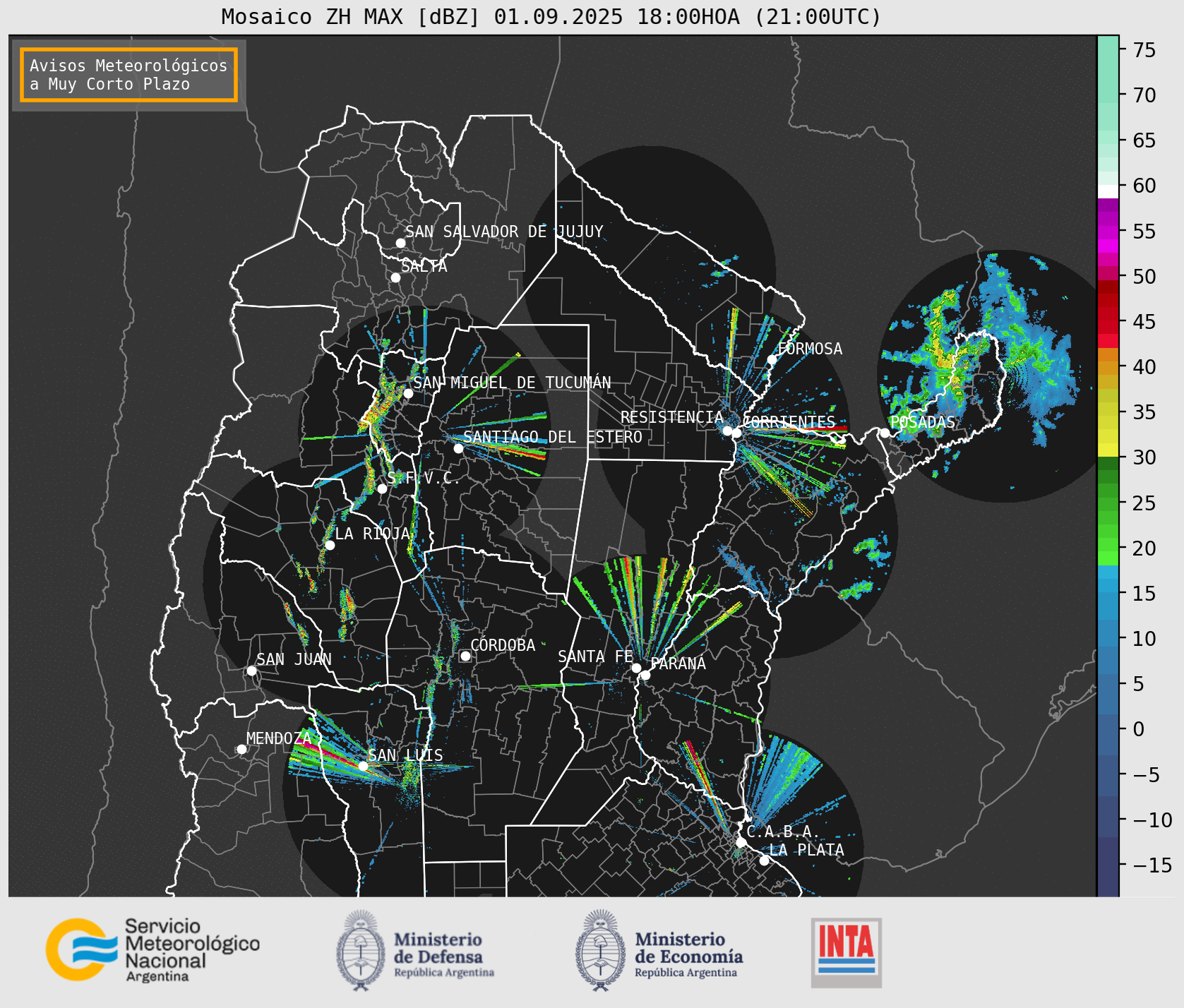Click the Ministerio de Economía emblem
Viewport: 1184px width, 1008px height.
(x=601, y=950)
